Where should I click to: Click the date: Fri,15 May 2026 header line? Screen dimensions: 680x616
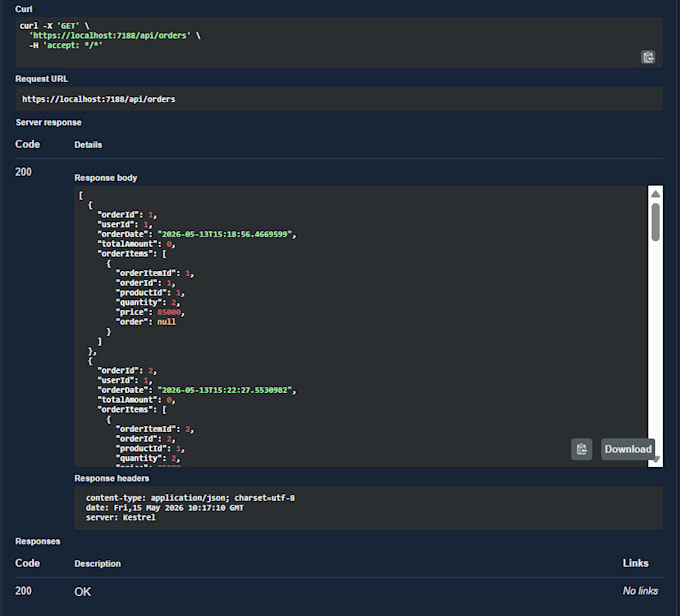[165, 508]
